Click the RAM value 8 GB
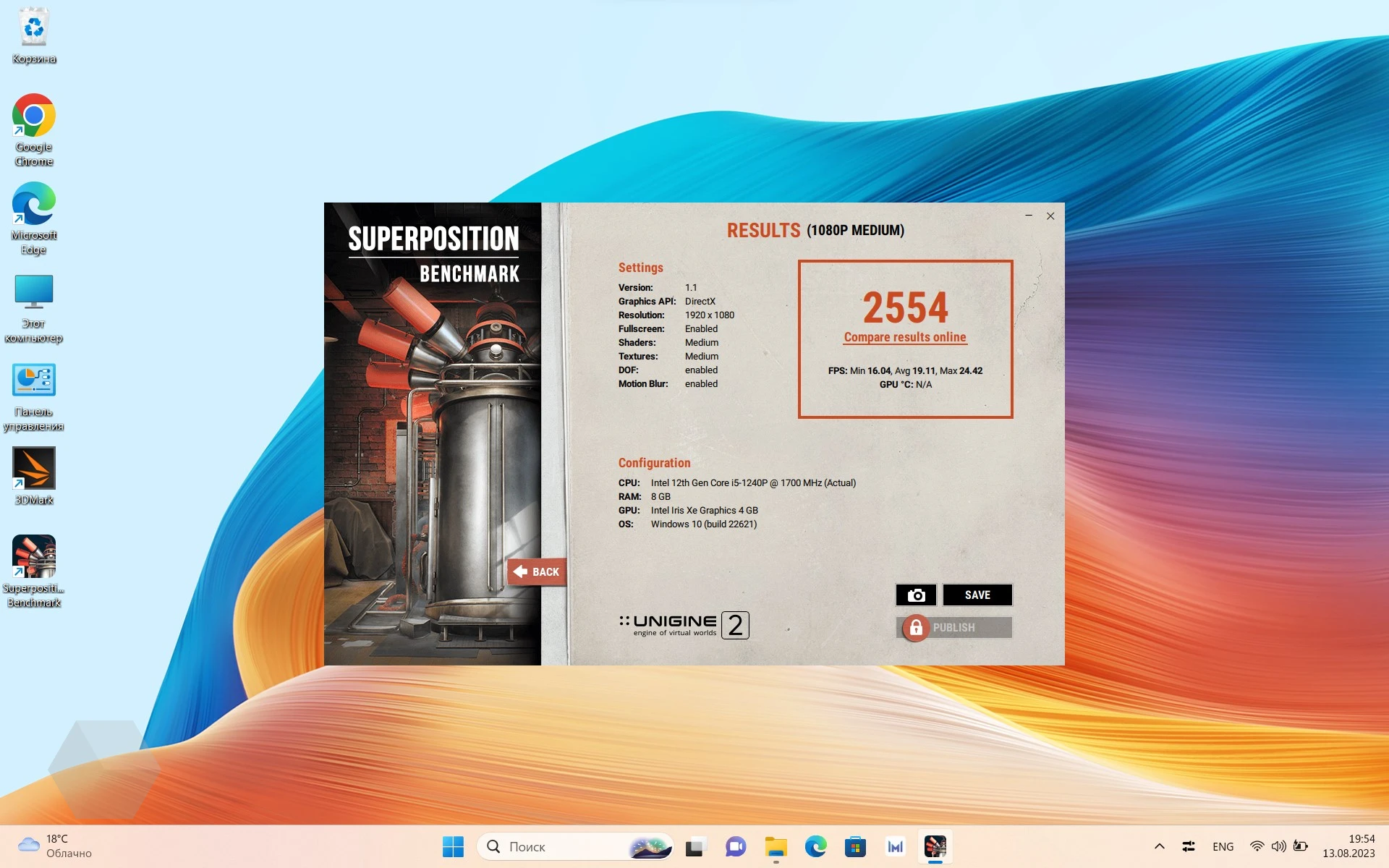 660,496
